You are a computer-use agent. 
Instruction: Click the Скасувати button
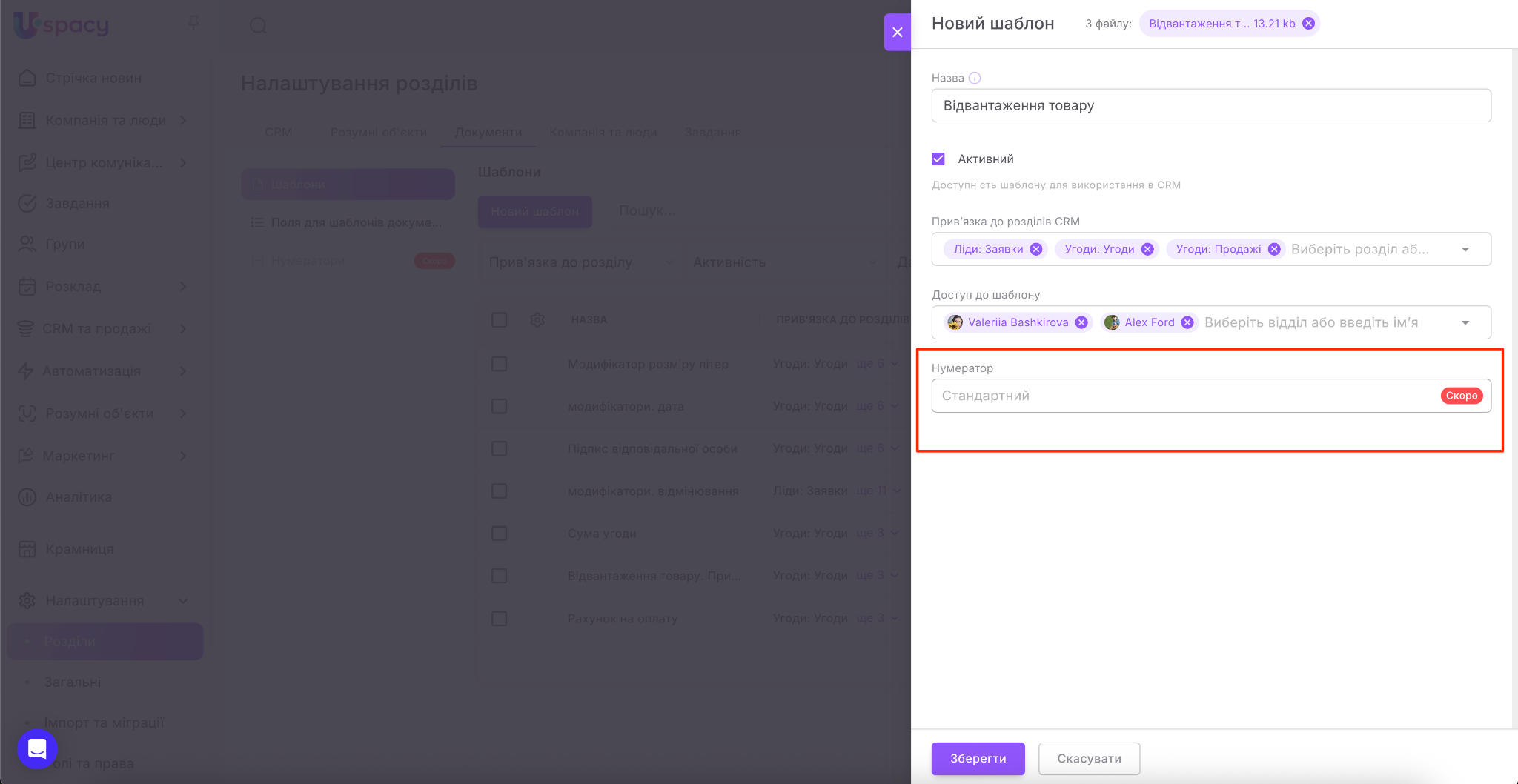(x=1089, y=758)
